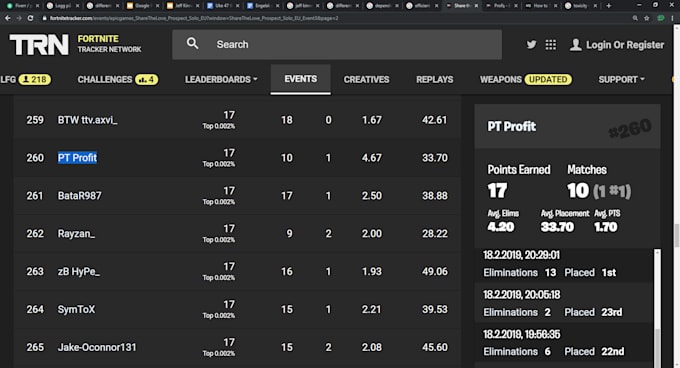Open player PT Profit in leaderboard
The image size is (680, 368).
(x=77, y=158)
